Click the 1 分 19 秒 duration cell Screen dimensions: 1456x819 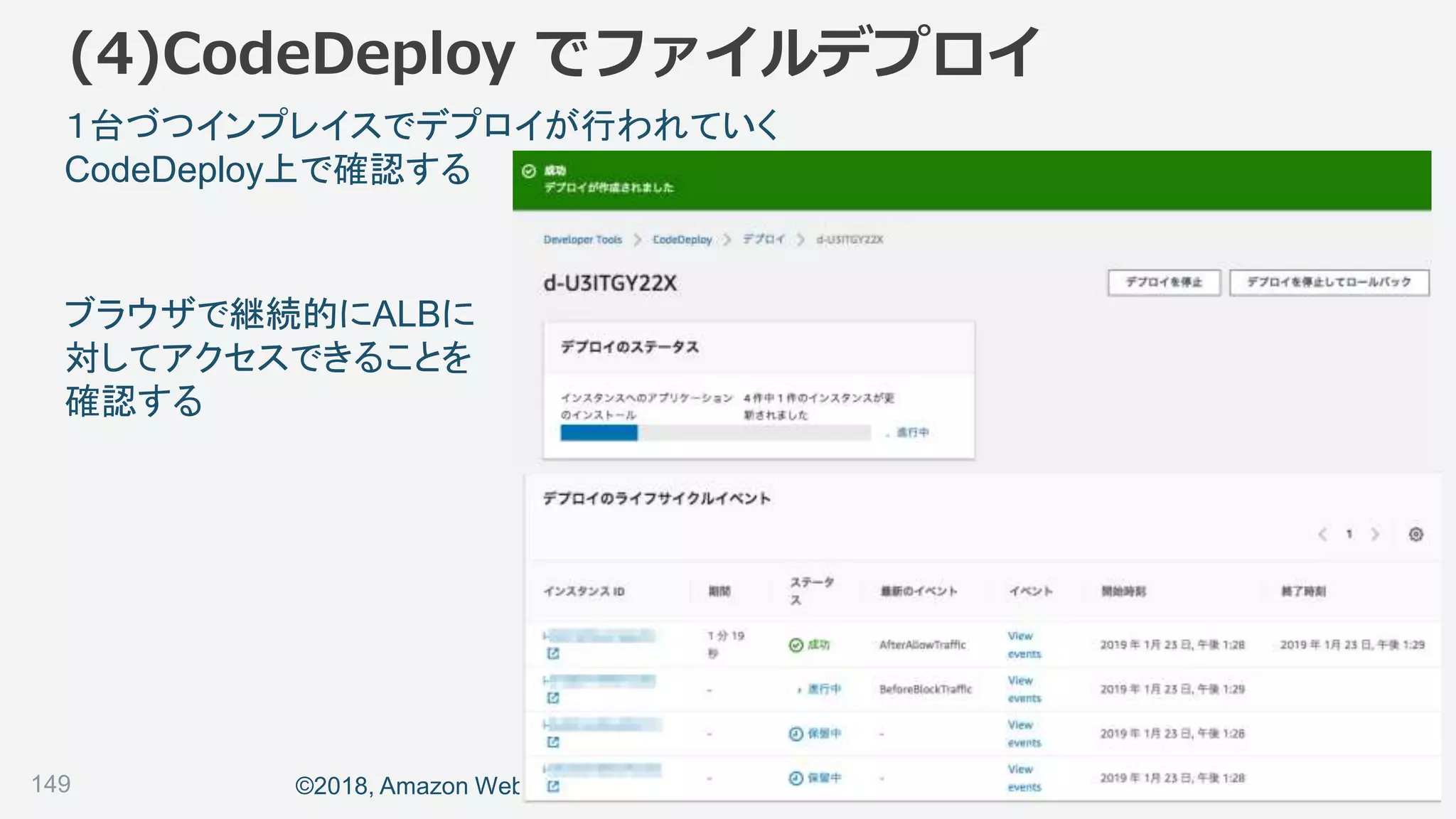point(725,645)
